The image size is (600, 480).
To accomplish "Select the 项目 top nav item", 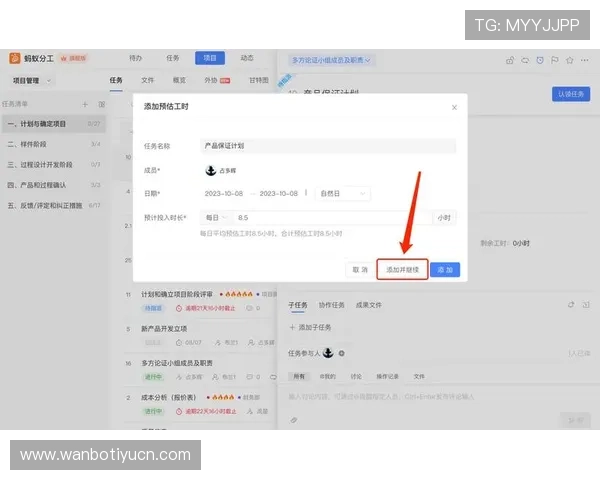I will coord(210,58).
